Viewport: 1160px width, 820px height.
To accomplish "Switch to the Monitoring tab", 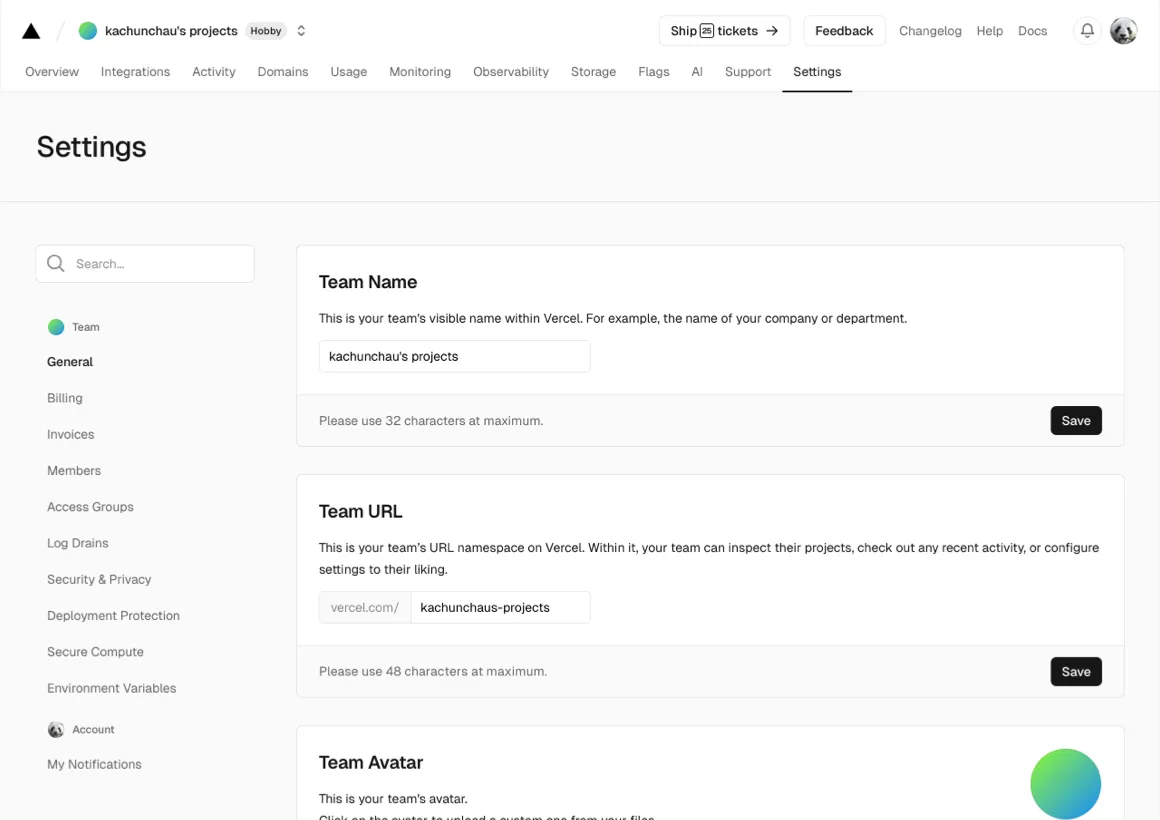I will click(419, 72).
